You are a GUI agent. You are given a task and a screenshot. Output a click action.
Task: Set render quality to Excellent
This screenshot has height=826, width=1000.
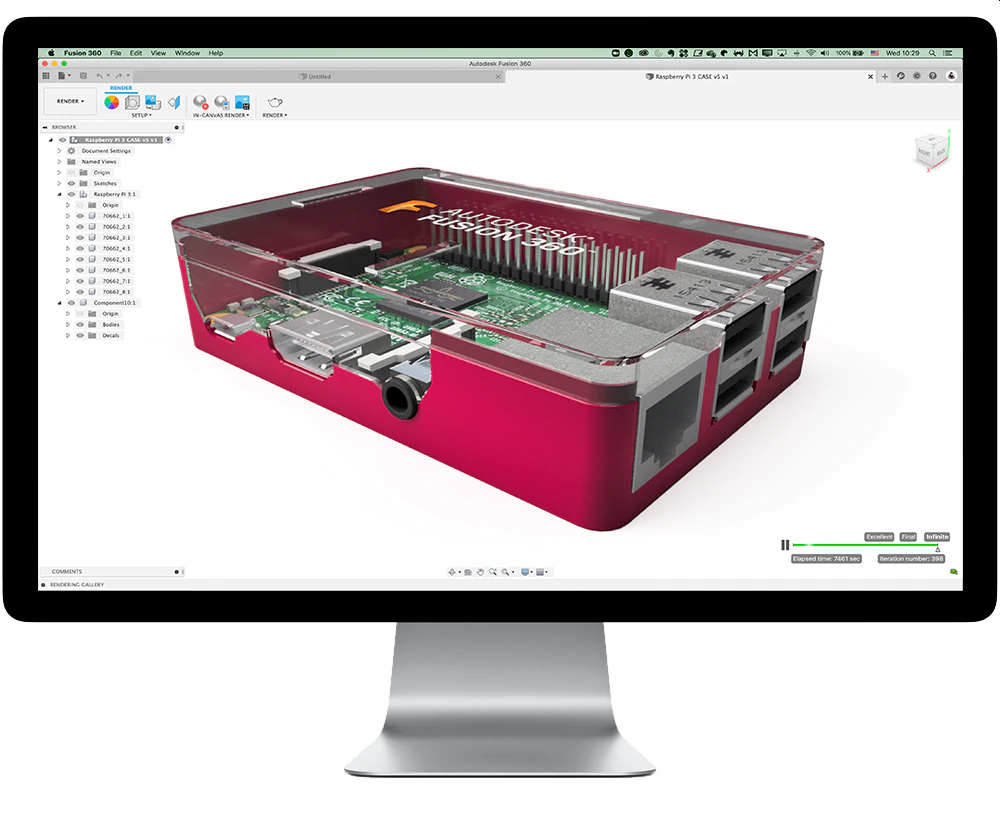(x=879, y=537)
